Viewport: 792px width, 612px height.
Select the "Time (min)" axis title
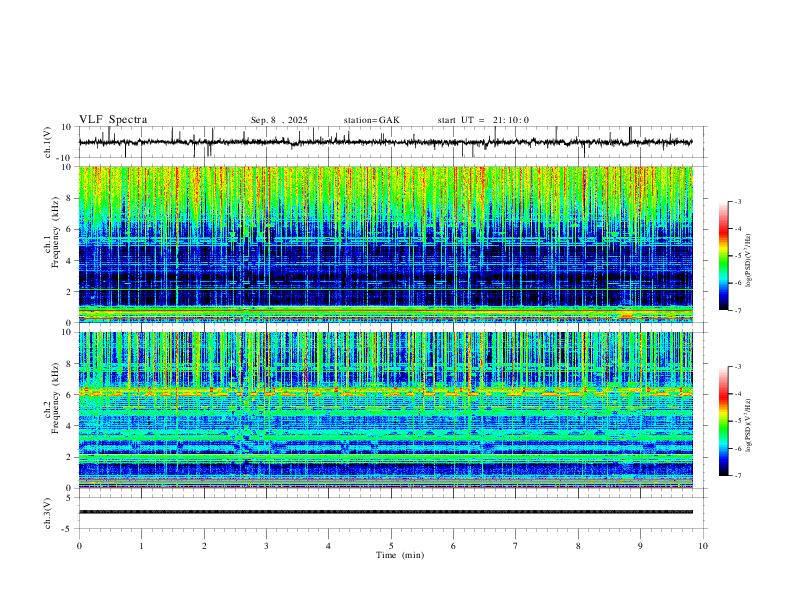pos(400,555)
